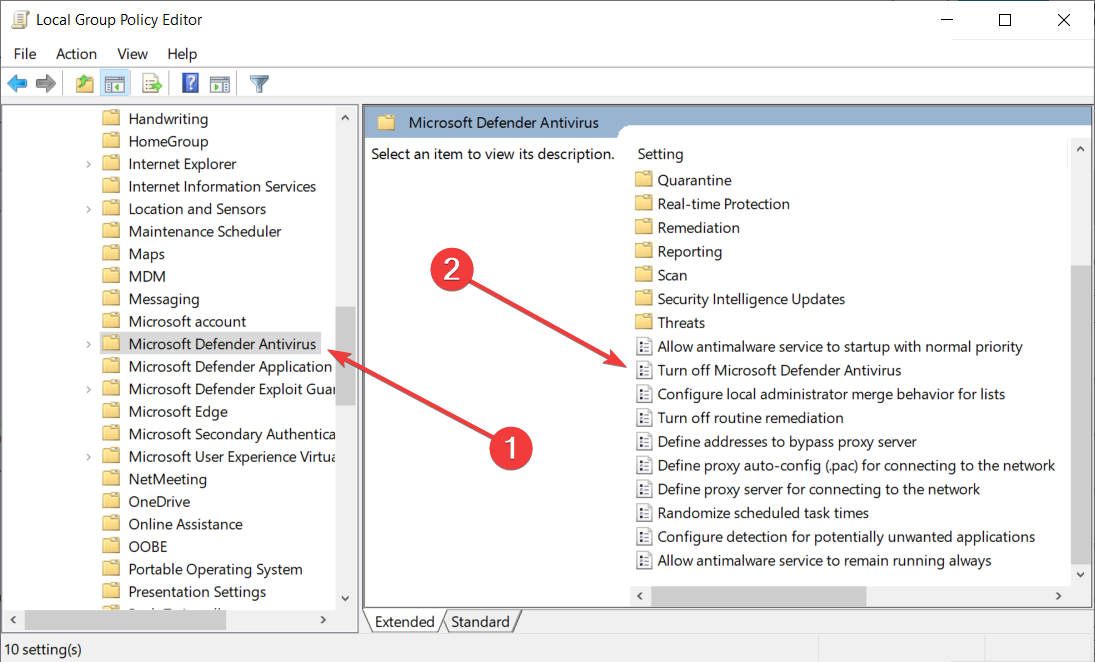Expand the Internet Explorer tree node
This screenshot has width=1095, height=662.
pyautogui.click(x=88, y=164)
